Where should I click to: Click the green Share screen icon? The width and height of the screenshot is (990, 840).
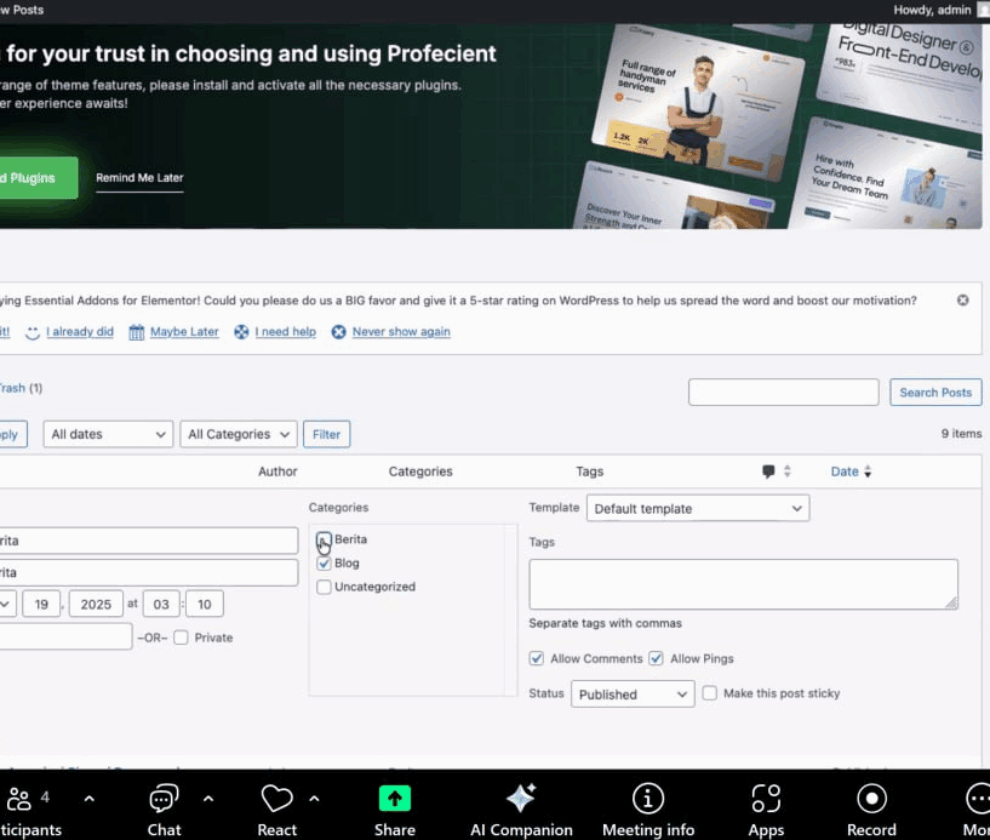(x=394, y=798)
